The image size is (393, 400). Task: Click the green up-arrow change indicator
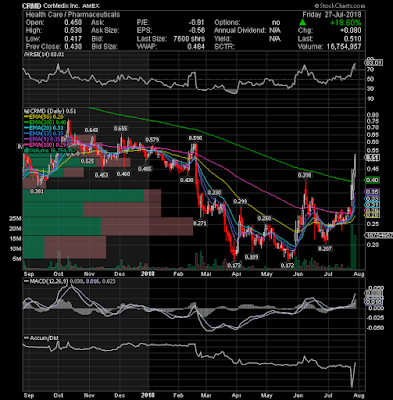(302, 23)
